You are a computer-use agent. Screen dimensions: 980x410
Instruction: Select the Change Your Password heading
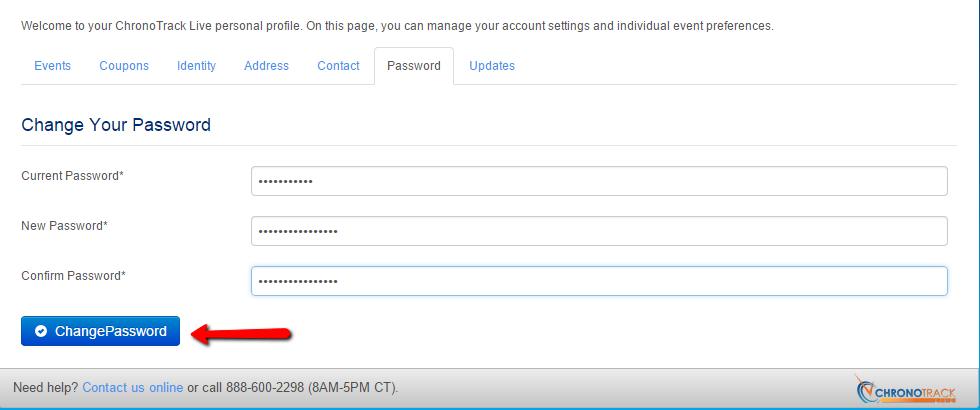pyautogui.click(x=116, y=125)
